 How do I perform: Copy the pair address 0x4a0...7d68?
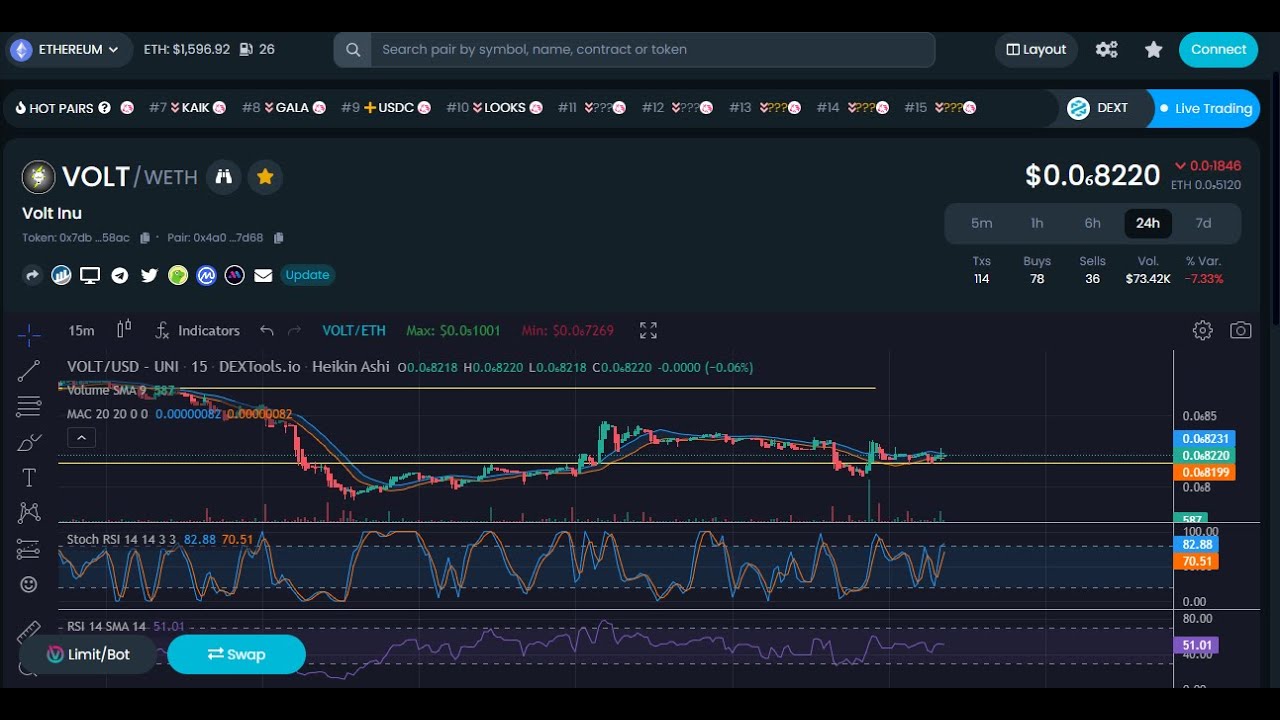pos(279,238)
